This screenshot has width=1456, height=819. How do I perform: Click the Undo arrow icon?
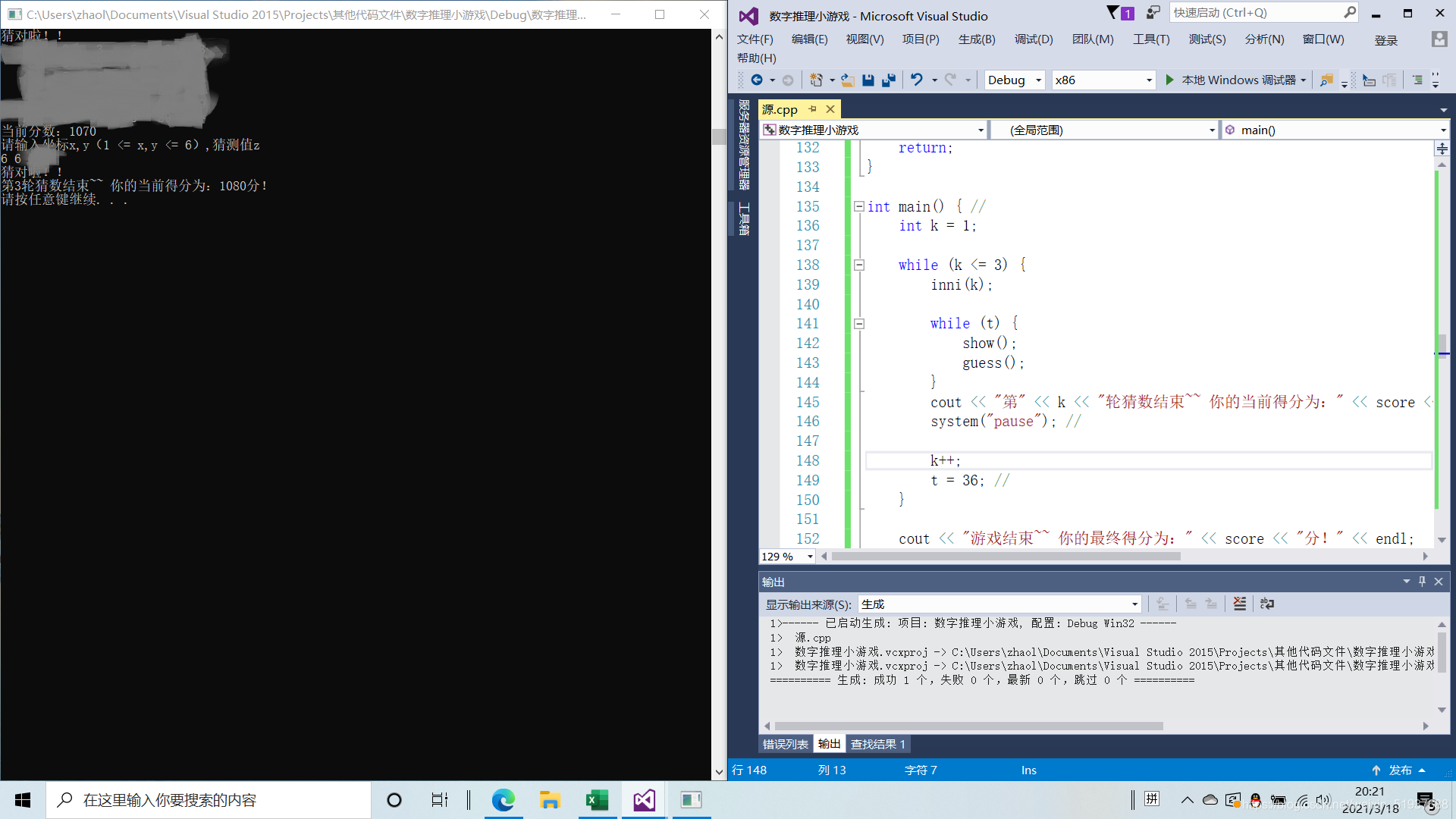pos(917,80)
